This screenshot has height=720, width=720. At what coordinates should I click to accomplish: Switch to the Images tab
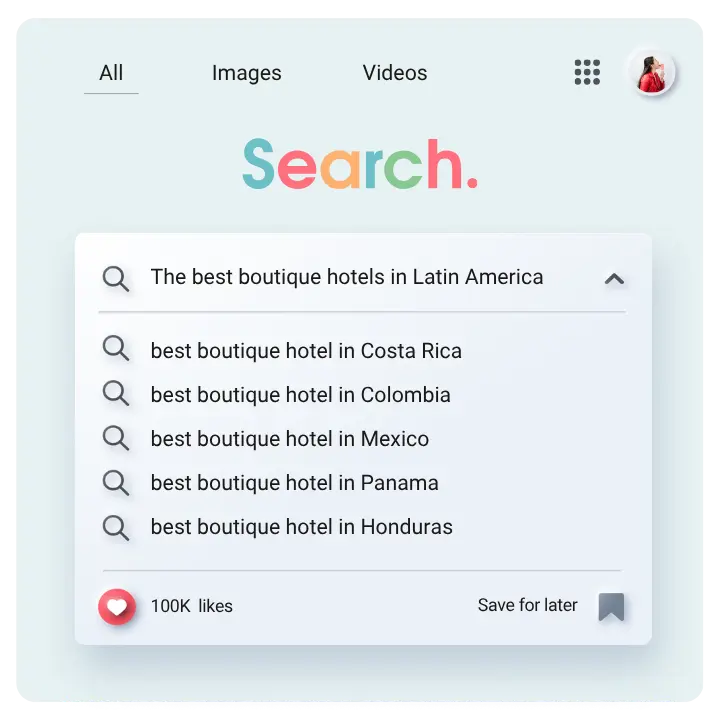pyautogui.click(x=246, y=73)
